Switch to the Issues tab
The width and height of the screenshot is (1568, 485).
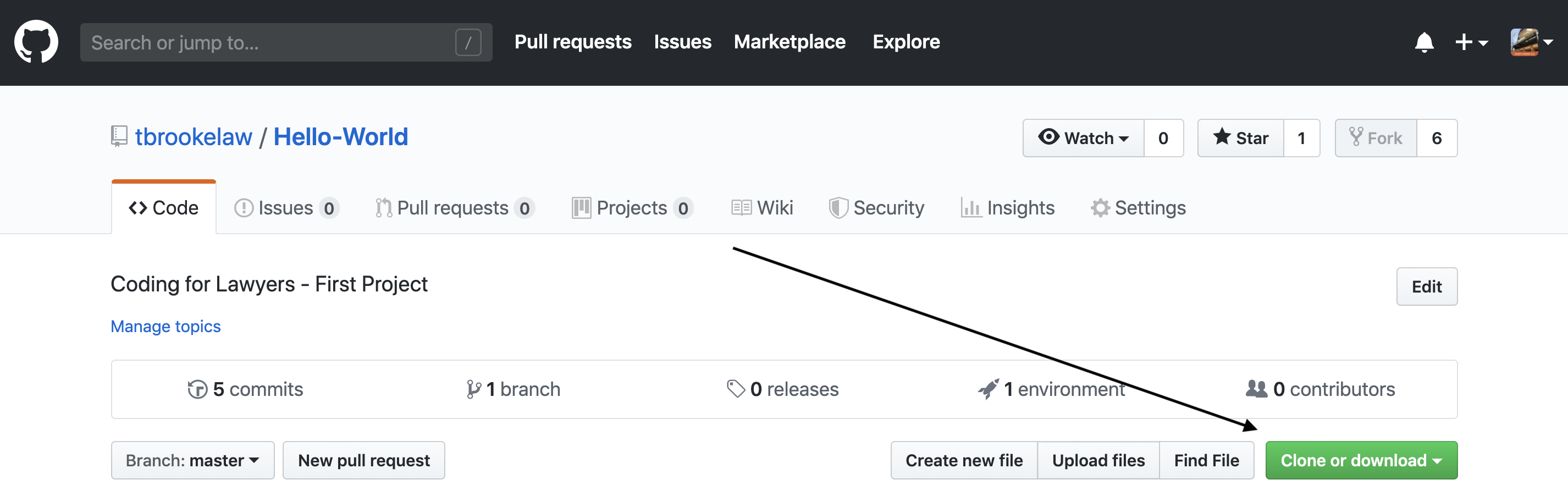286,207
